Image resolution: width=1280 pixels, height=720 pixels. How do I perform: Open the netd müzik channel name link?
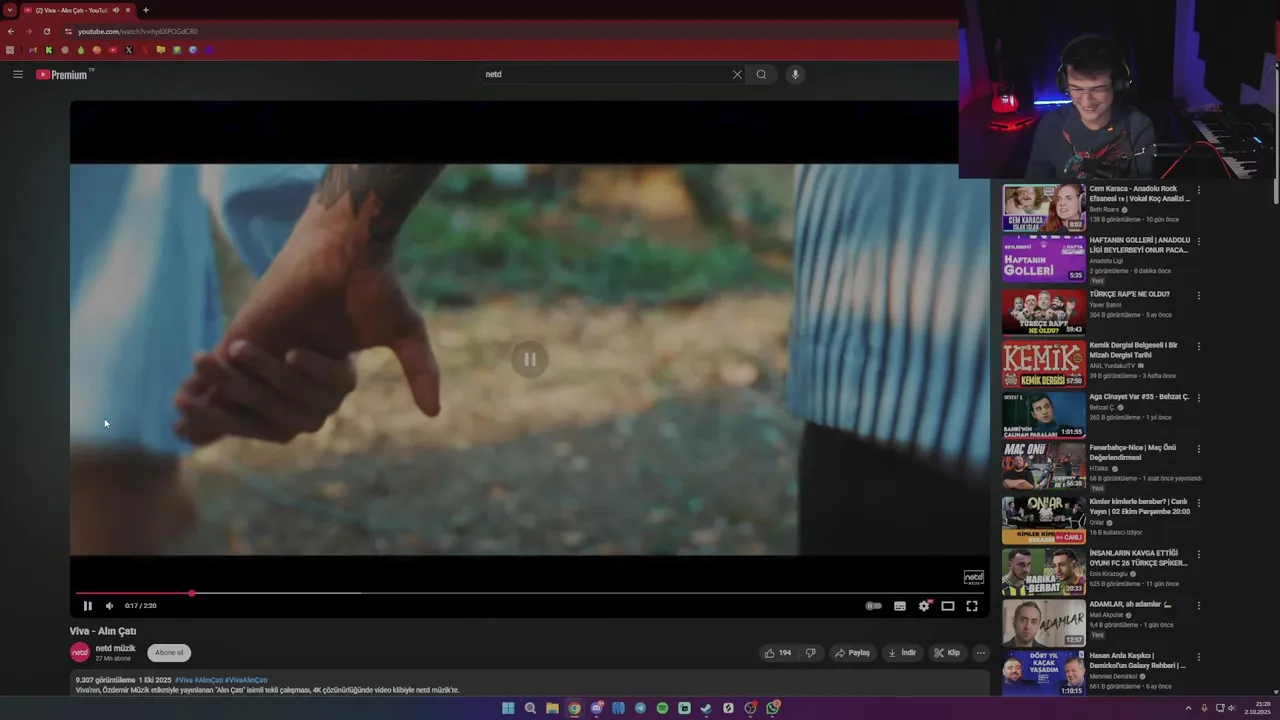coord(115,648)
